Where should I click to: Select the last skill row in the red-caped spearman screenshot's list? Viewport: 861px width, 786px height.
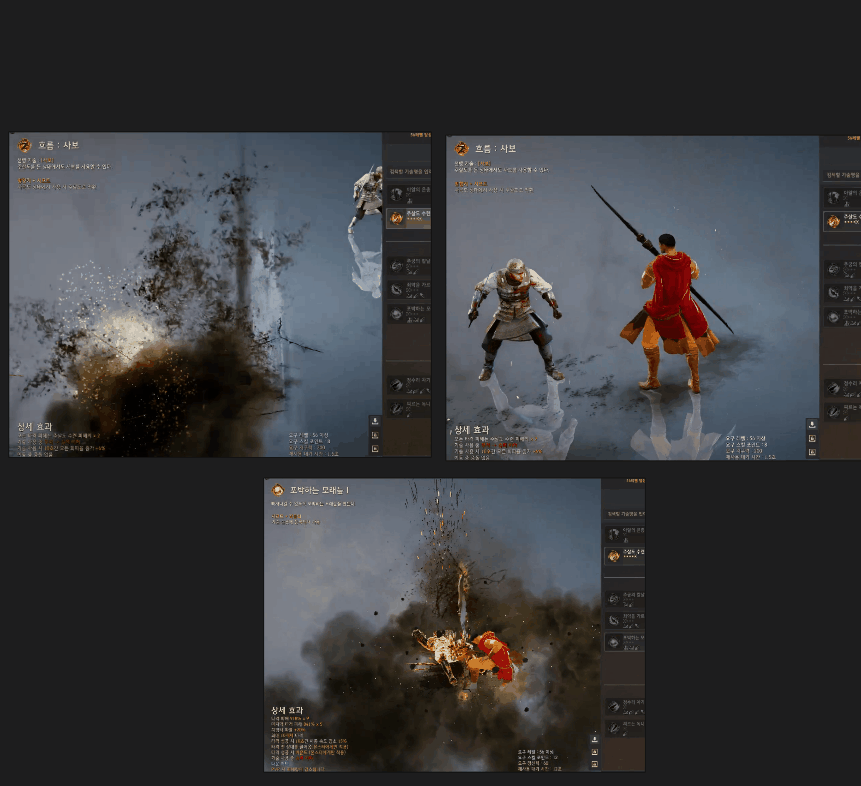click(842, 411)
